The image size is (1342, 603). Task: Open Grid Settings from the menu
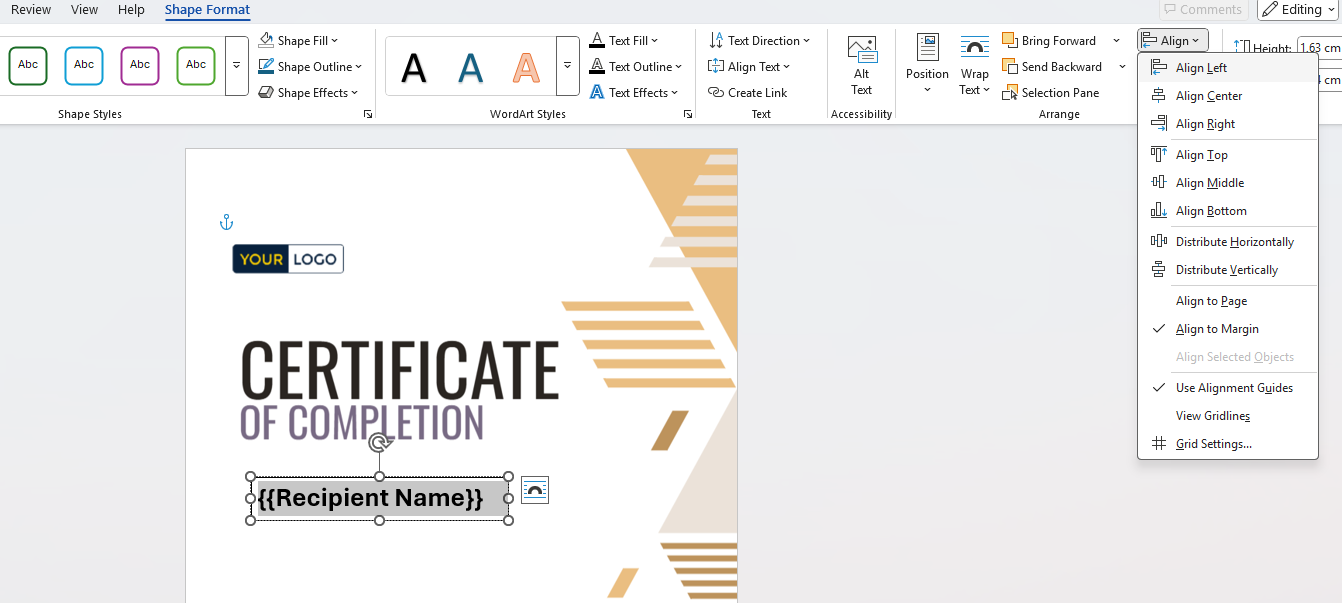click(x=1228, y=443)
